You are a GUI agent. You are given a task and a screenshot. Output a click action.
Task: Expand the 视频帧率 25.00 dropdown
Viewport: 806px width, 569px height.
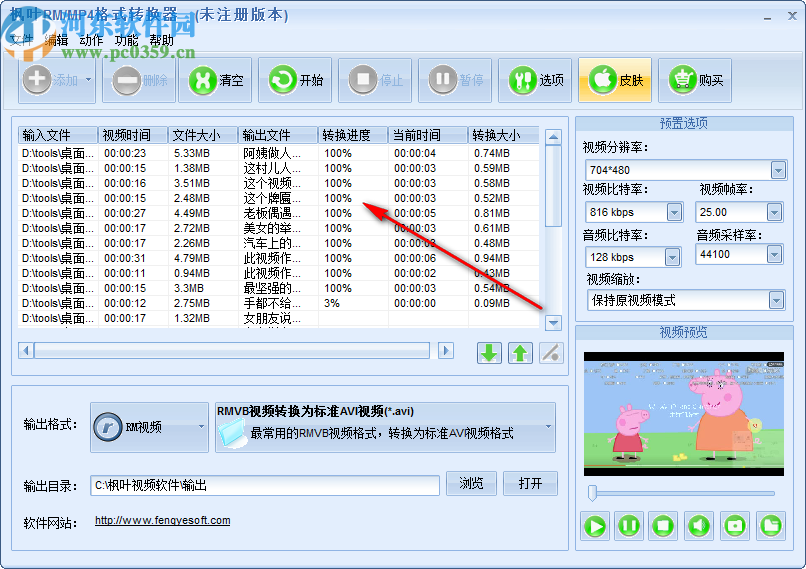774,212
